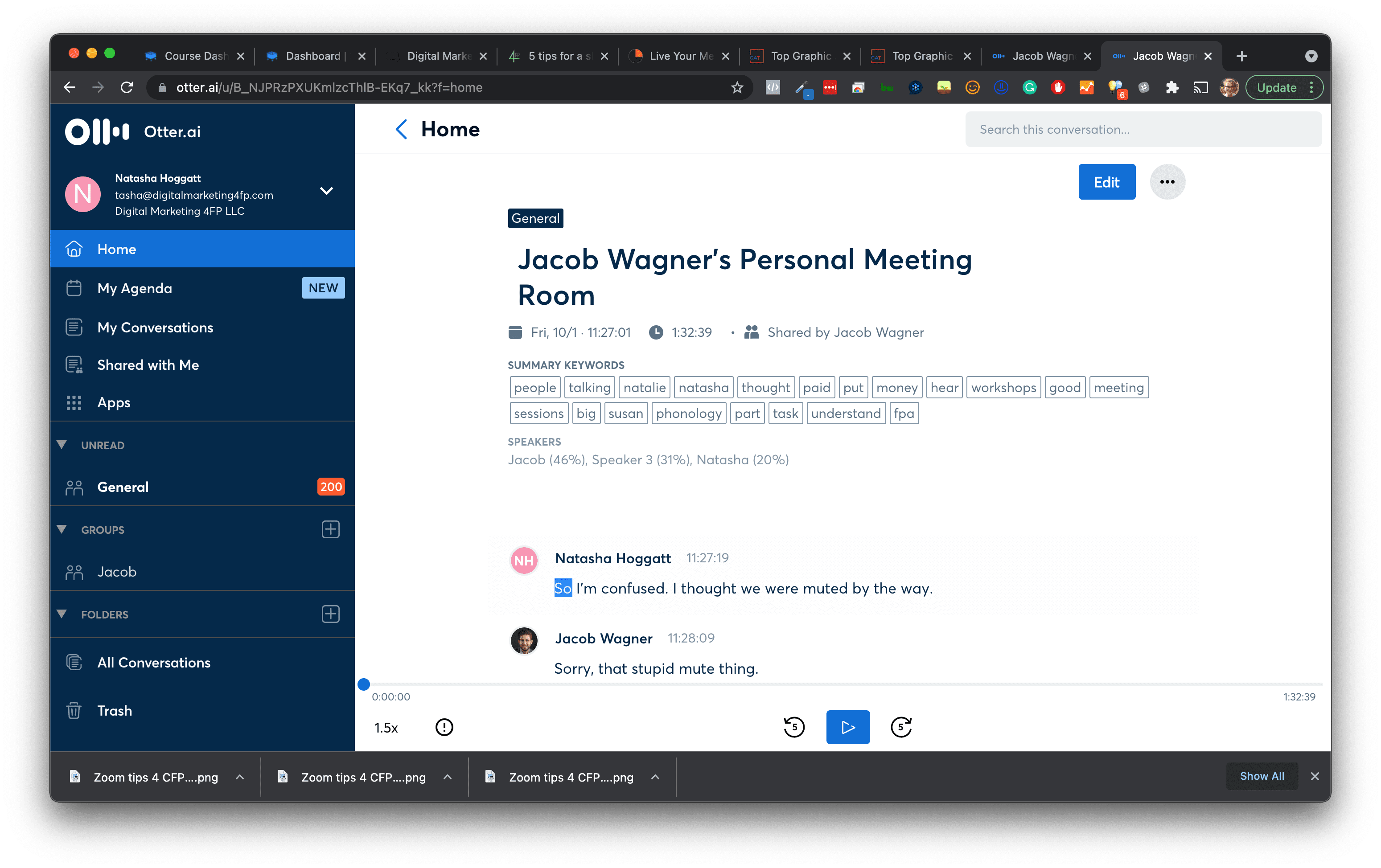Image resolution: width=1381 pixels, height=868 pixels.
Task: Open Shared with Me
Action: pyautogui.click(x=202, y=364)
